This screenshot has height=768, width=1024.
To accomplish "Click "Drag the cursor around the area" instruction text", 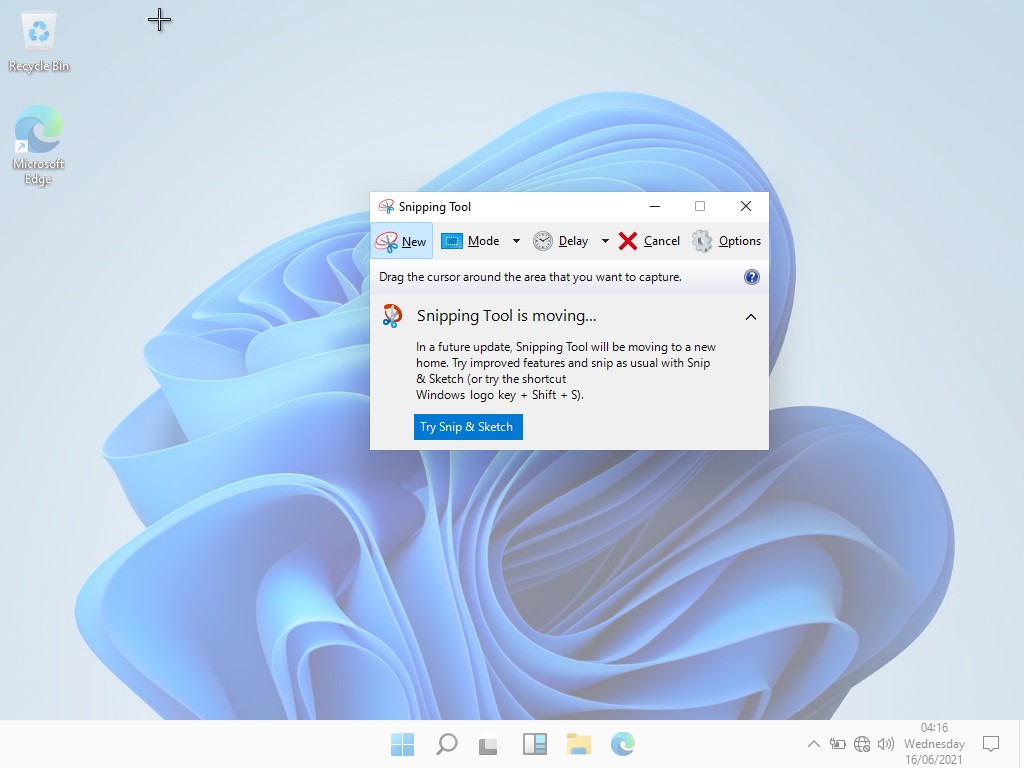I will click(x=530, y=277).
